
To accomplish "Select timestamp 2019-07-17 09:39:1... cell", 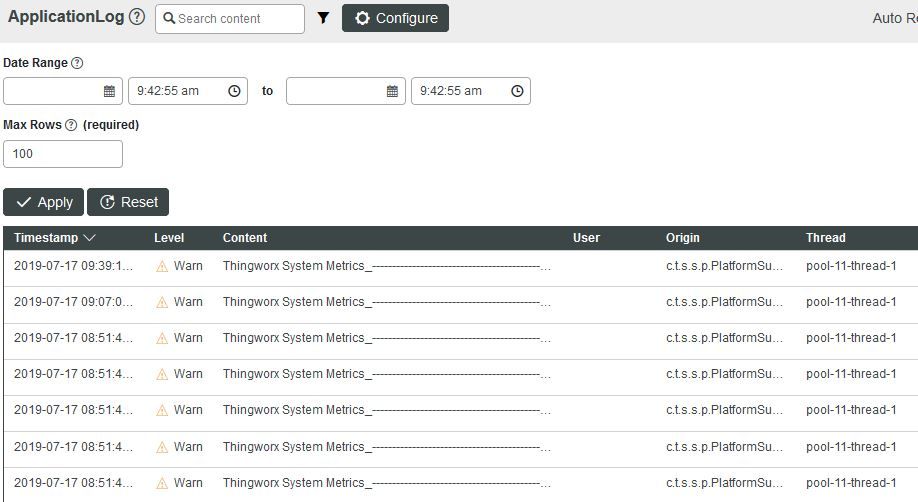I will [x=73, y=266].
